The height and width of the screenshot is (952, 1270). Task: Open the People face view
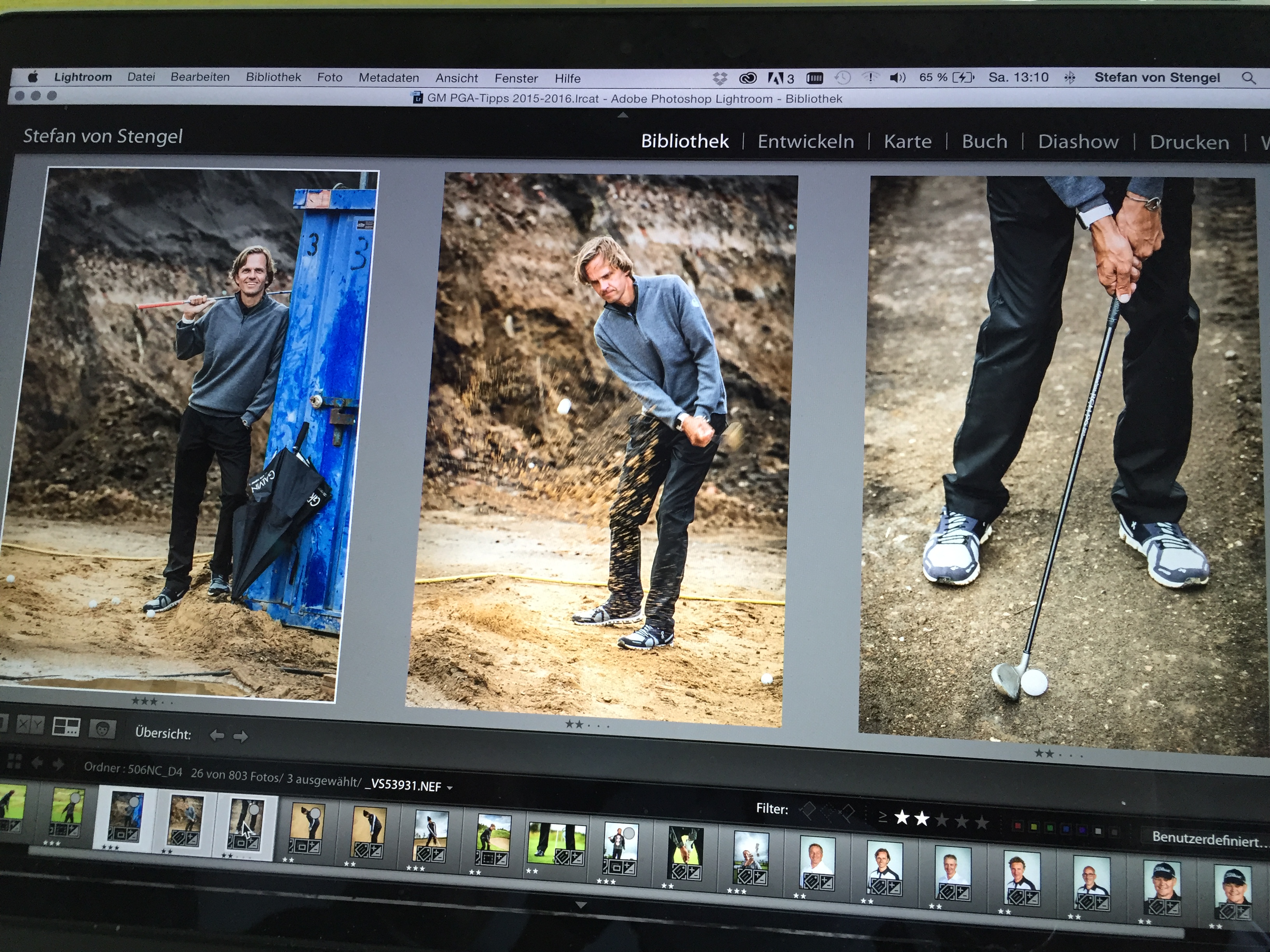102,729
